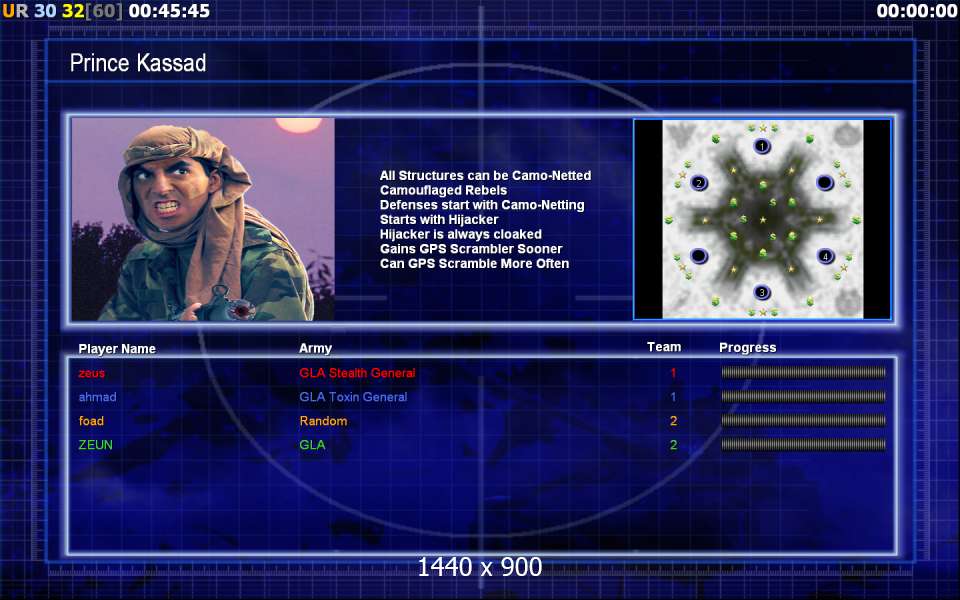This screenshot has width=960, height=600.
Task: Click the 00:45:45 timer at the top
Action: click(x=170, y=10)
